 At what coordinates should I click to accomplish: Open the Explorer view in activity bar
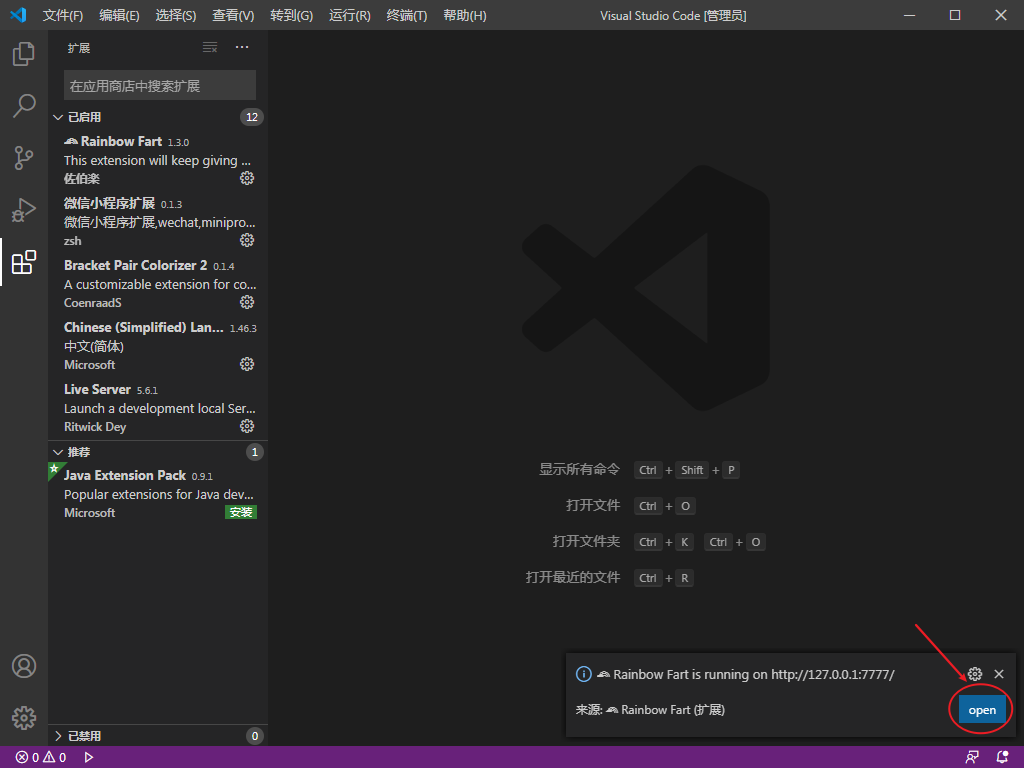tap(24, 54)
